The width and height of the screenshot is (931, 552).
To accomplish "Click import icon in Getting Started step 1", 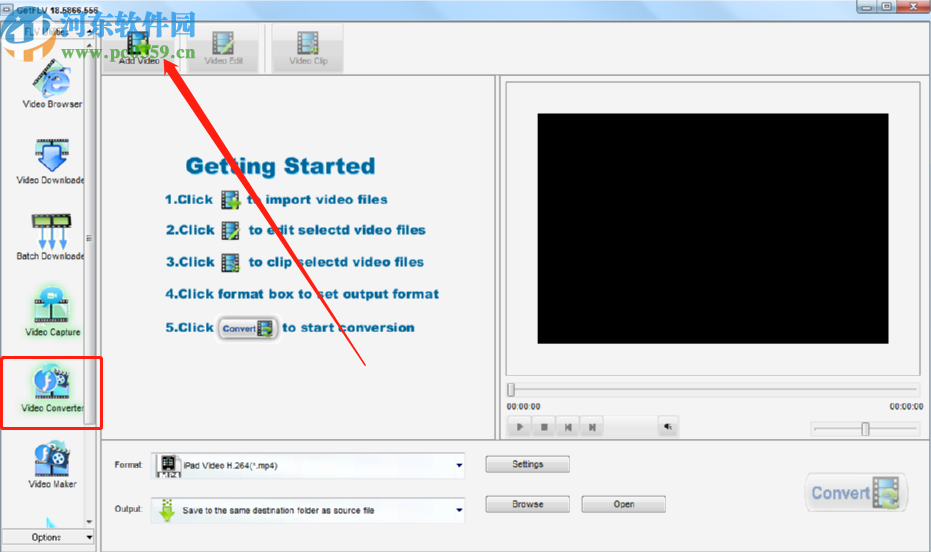I will coord(230,200).
